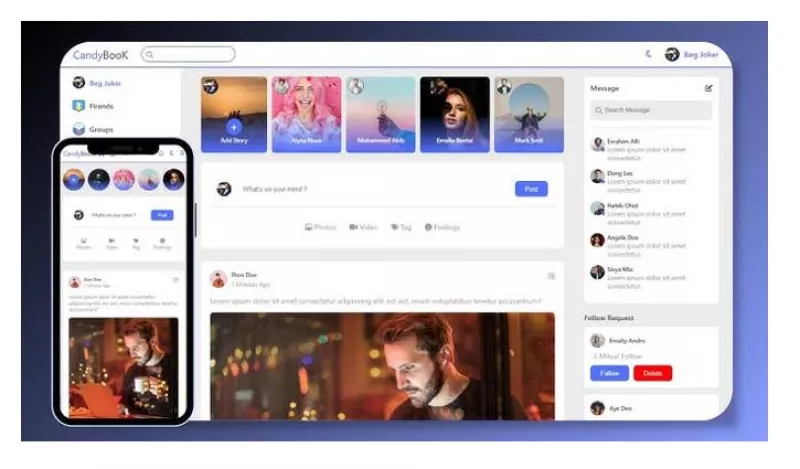This screenshot has height=469, width=800.
Task: Add a new story with plus icon
Action: (x=234, y=127)
